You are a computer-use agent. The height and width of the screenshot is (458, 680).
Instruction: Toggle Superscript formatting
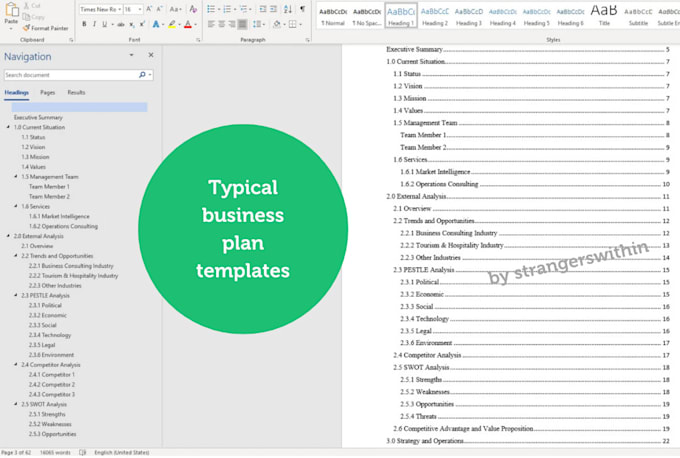click(x=142, y=24)
